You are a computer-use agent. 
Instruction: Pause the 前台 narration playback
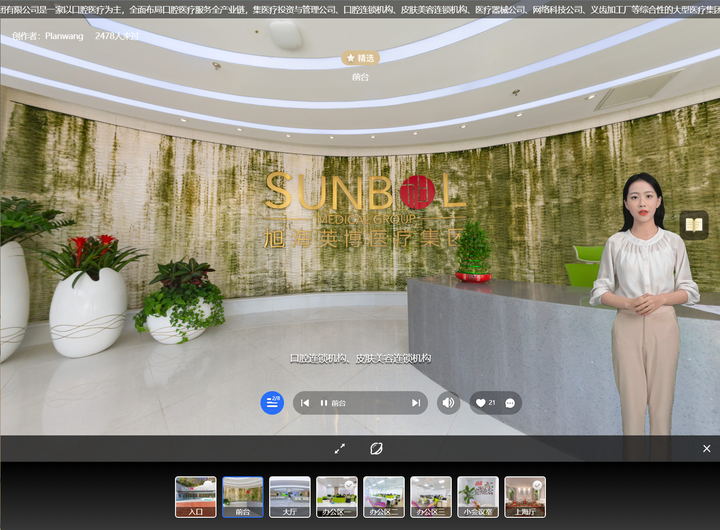point(324,403)
